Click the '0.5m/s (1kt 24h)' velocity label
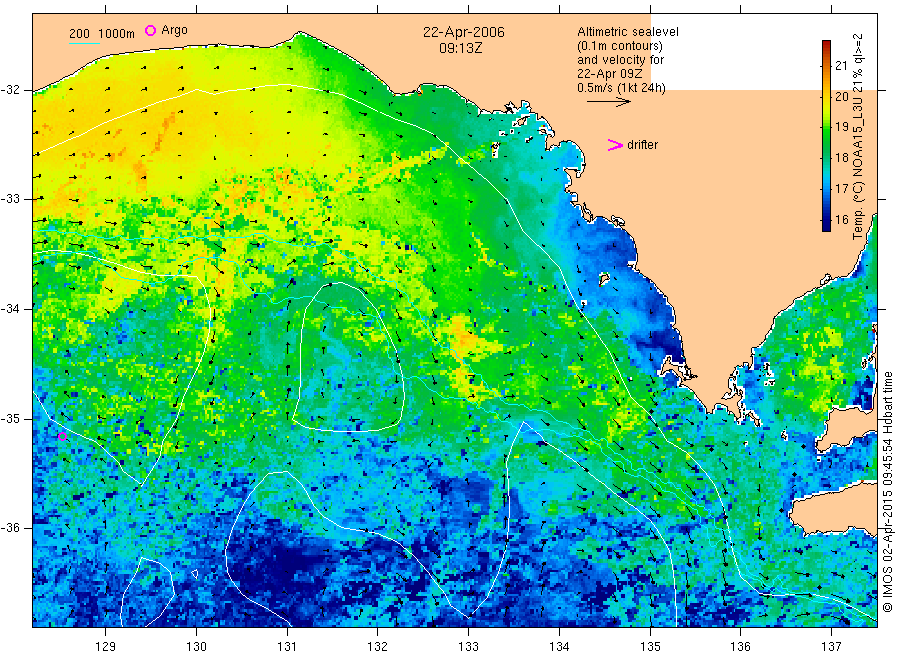900x660 pixels. click(x=621, y=88)
